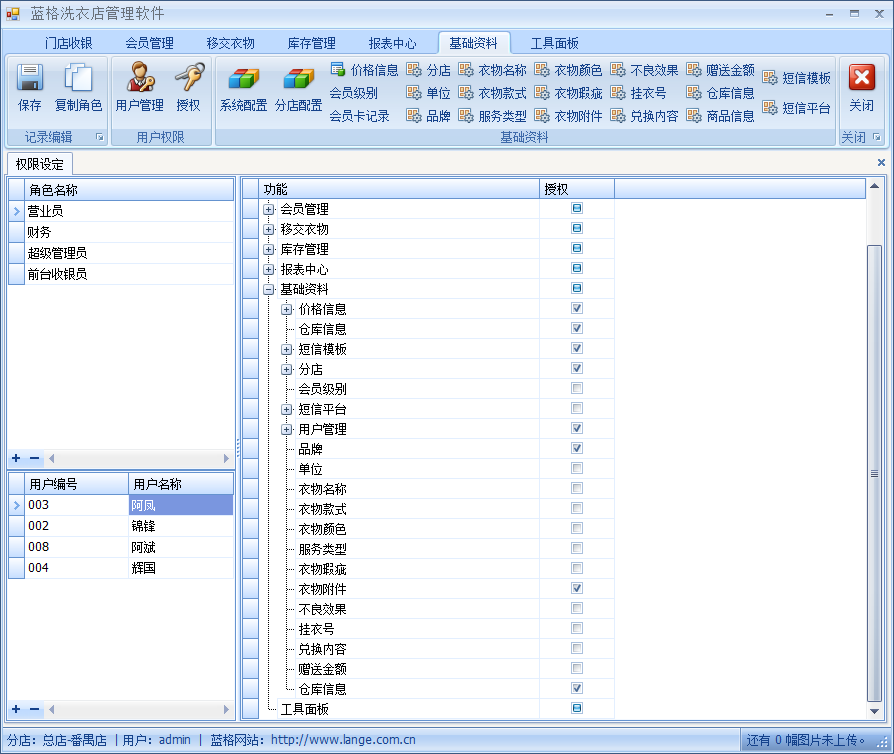Open 不良效果 ribbon item
Viewport: 894px width, 754px height.
coord(644,70)
